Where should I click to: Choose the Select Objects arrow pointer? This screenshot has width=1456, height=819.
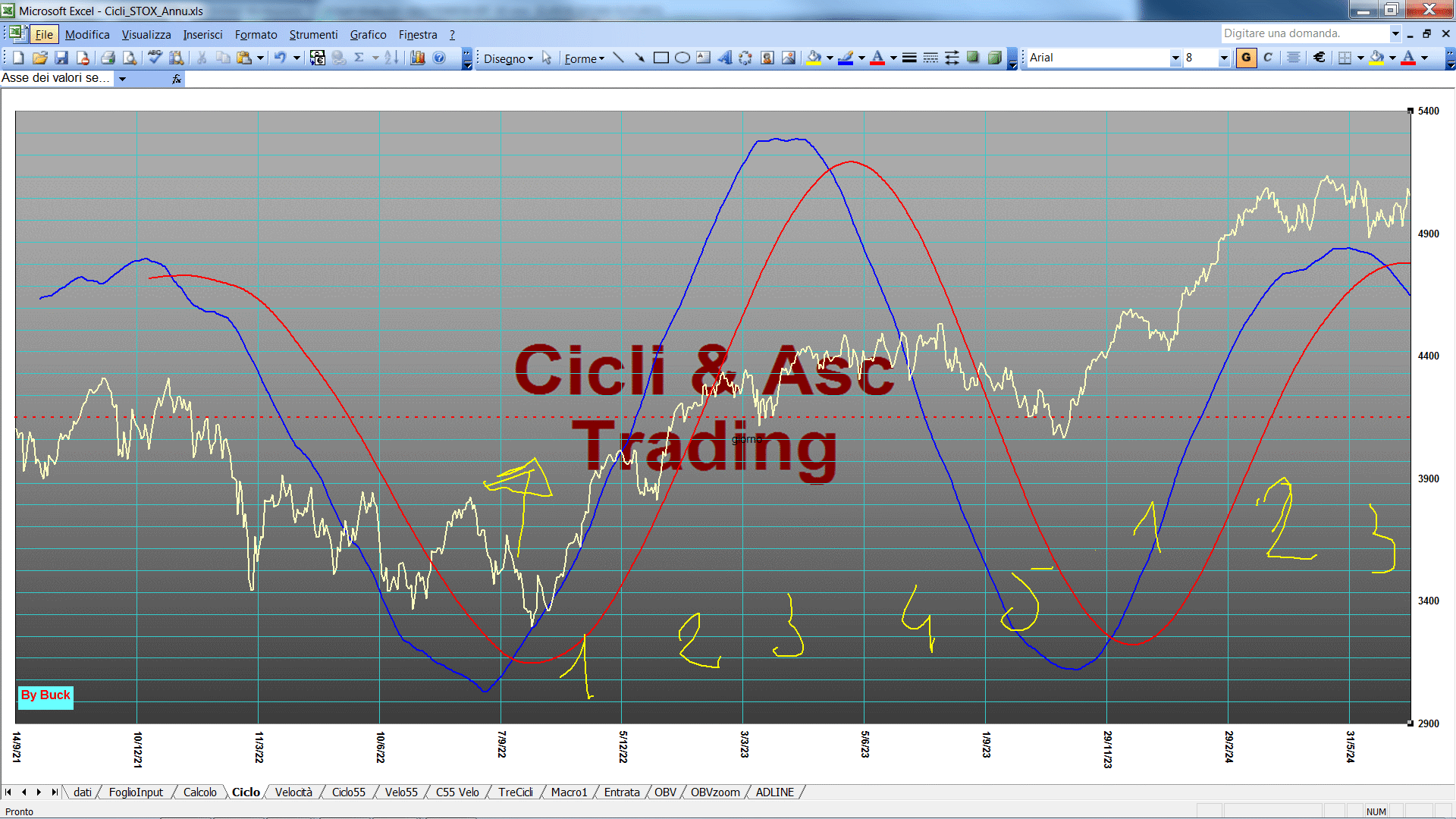[547, 58]
